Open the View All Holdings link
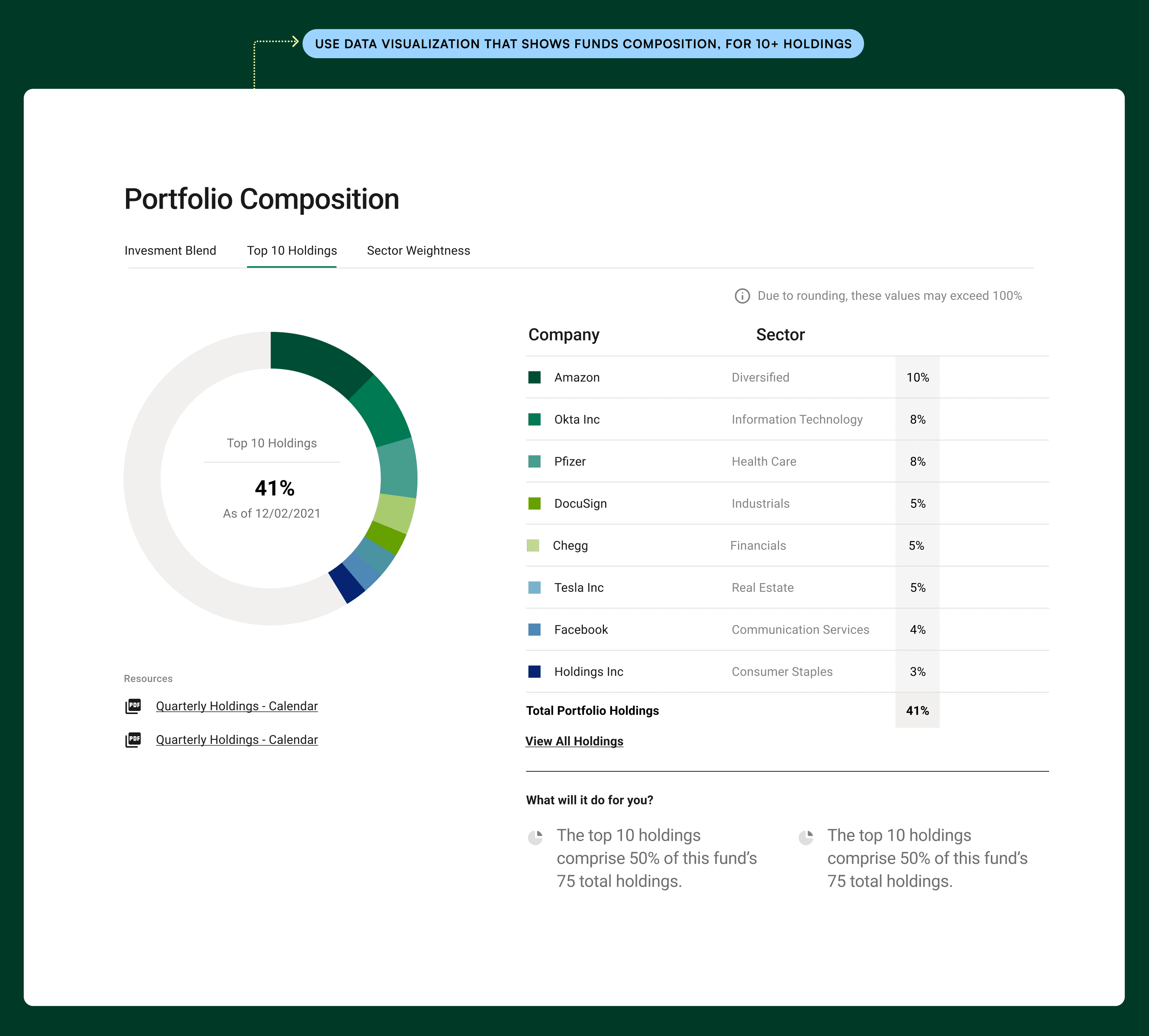This screenshot has height=1036, width=1149. coord(574,741)
